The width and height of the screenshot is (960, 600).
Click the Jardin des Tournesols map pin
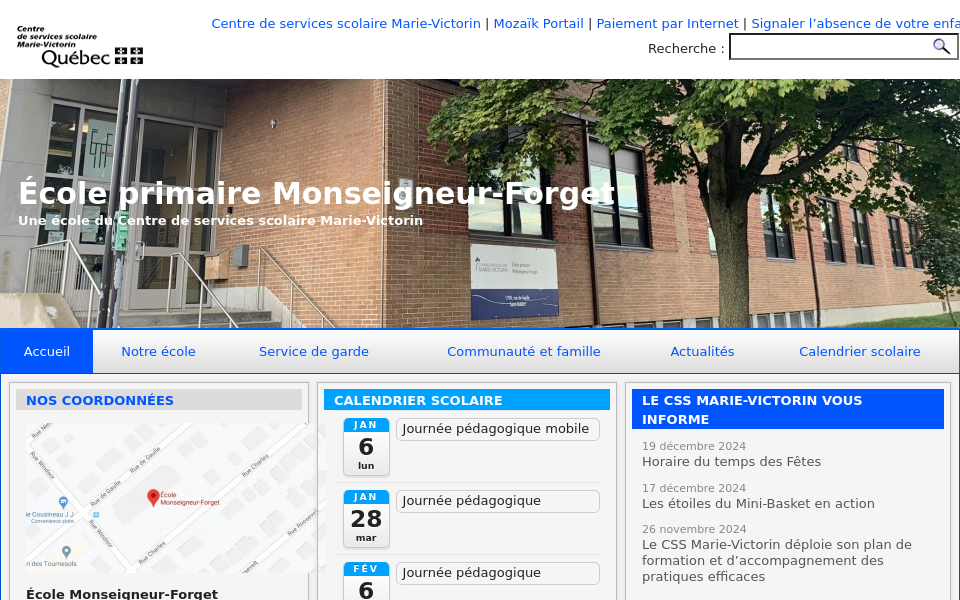pyautogui.click(x=66, y=550)
